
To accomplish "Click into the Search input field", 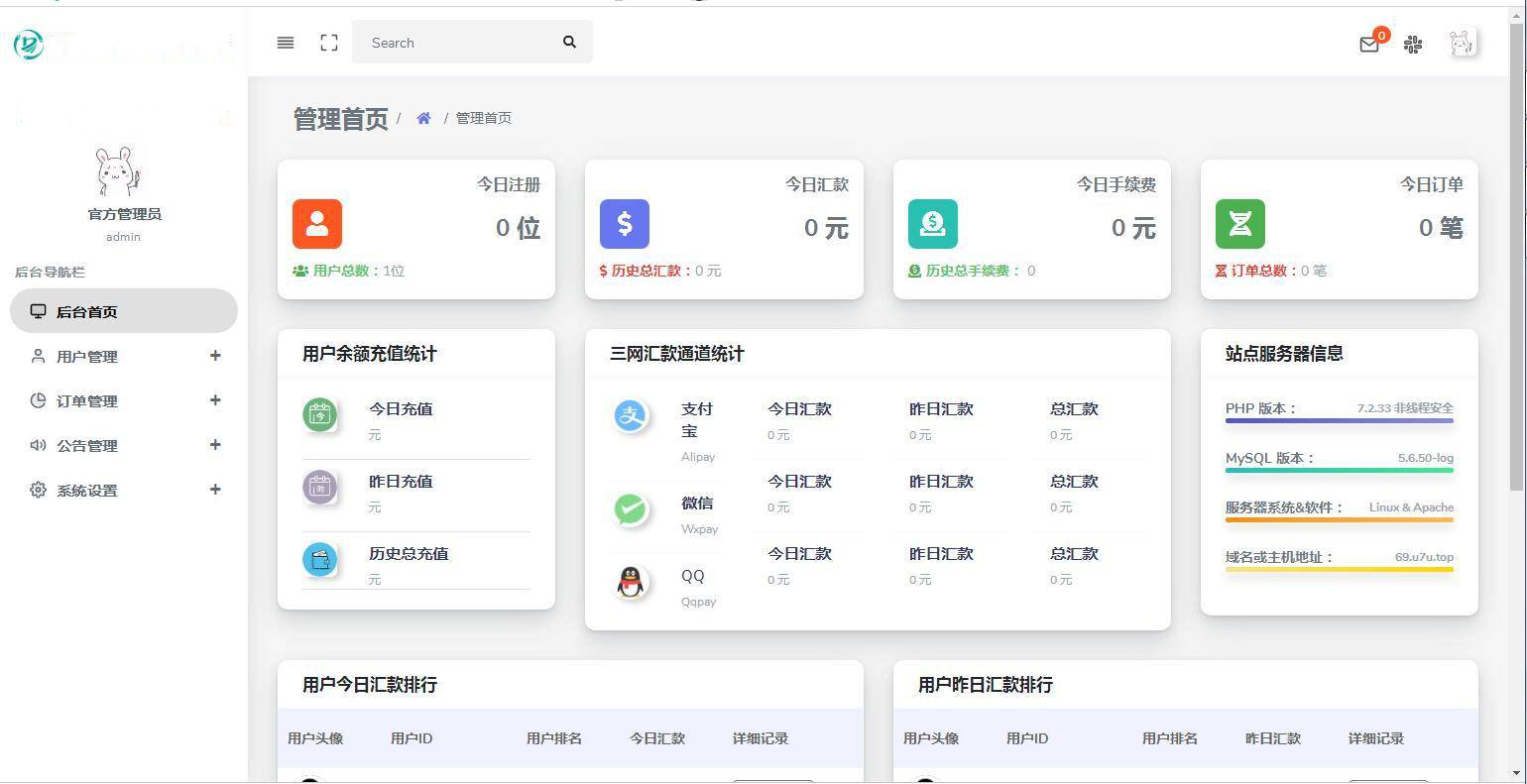I will point(456,43).
